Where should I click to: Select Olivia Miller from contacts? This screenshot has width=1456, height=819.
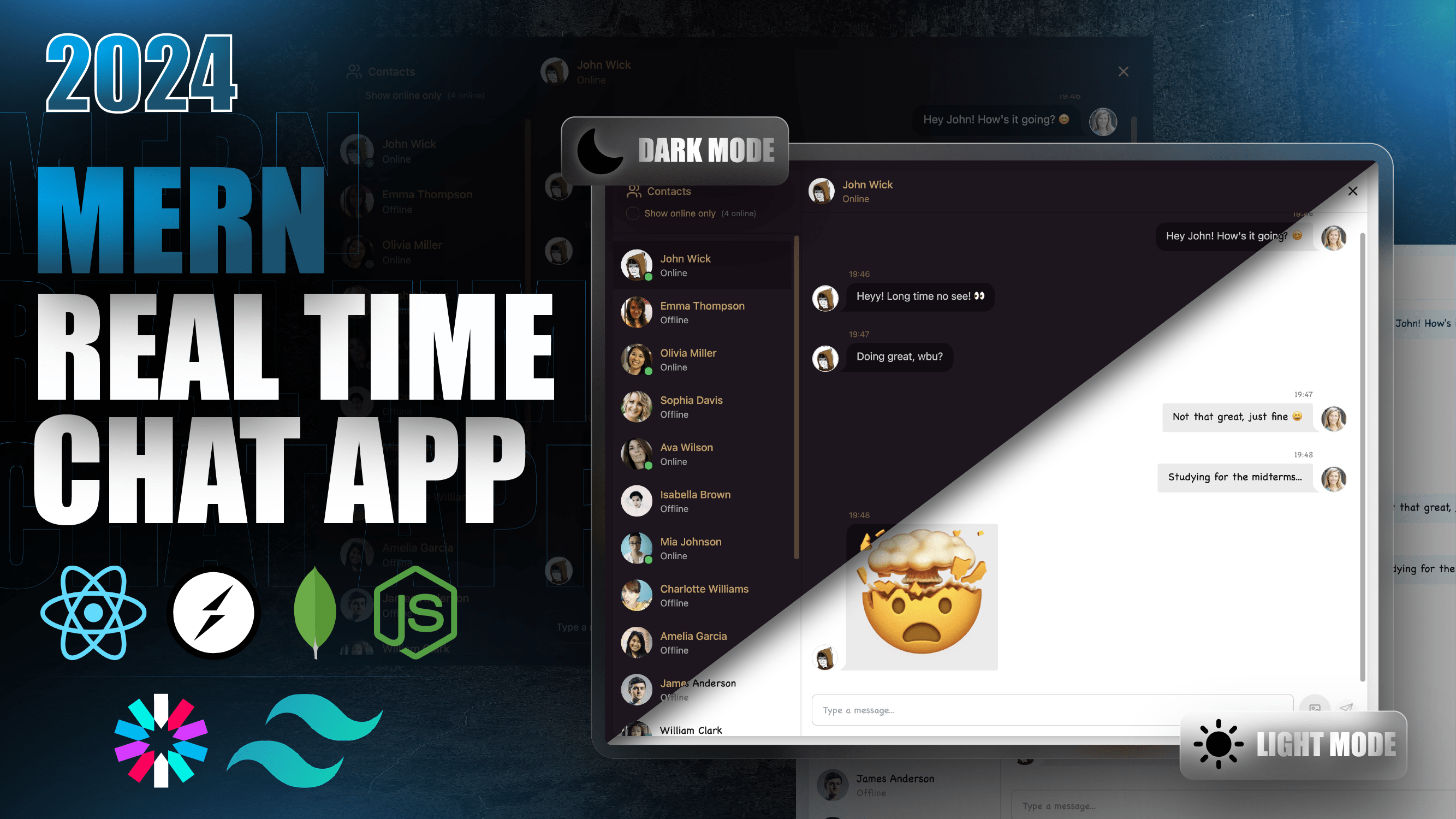(701, 359)
